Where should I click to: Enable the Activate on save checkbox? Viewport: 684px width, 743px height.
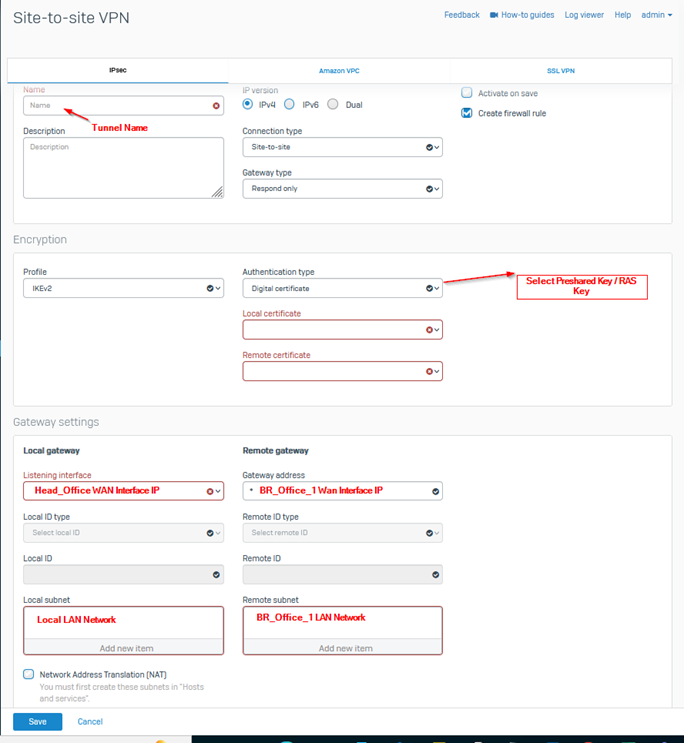[467, 93]
